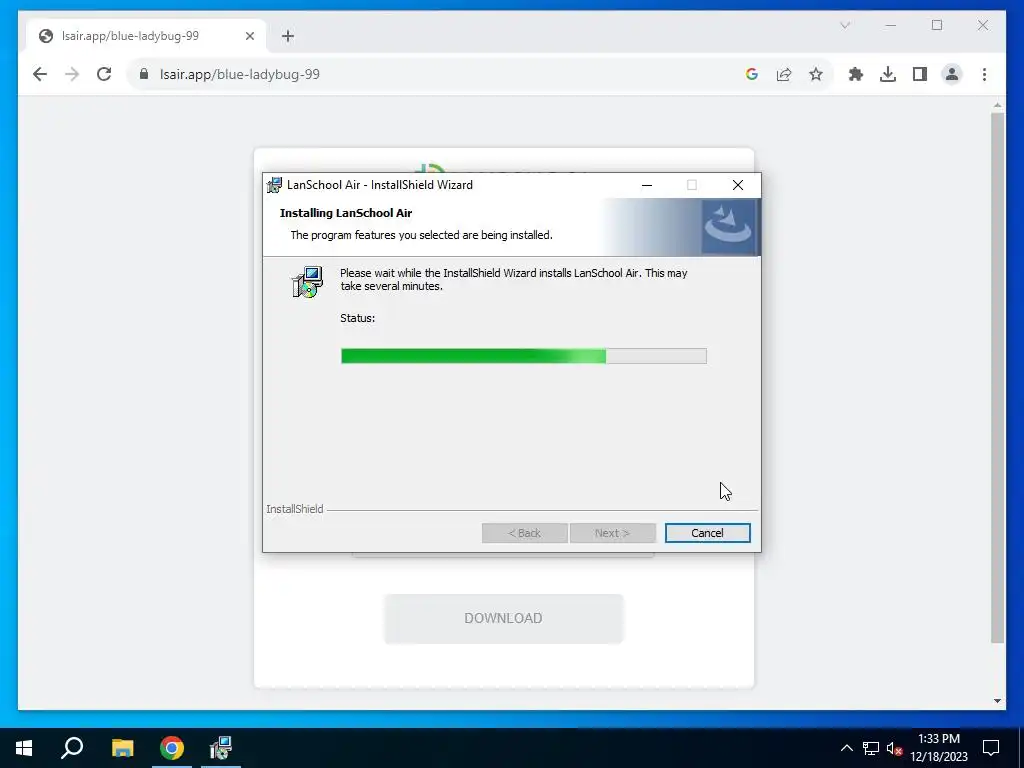1024x768 pixels.
Task: Click the muted volume tray icon
Action: 895,748
